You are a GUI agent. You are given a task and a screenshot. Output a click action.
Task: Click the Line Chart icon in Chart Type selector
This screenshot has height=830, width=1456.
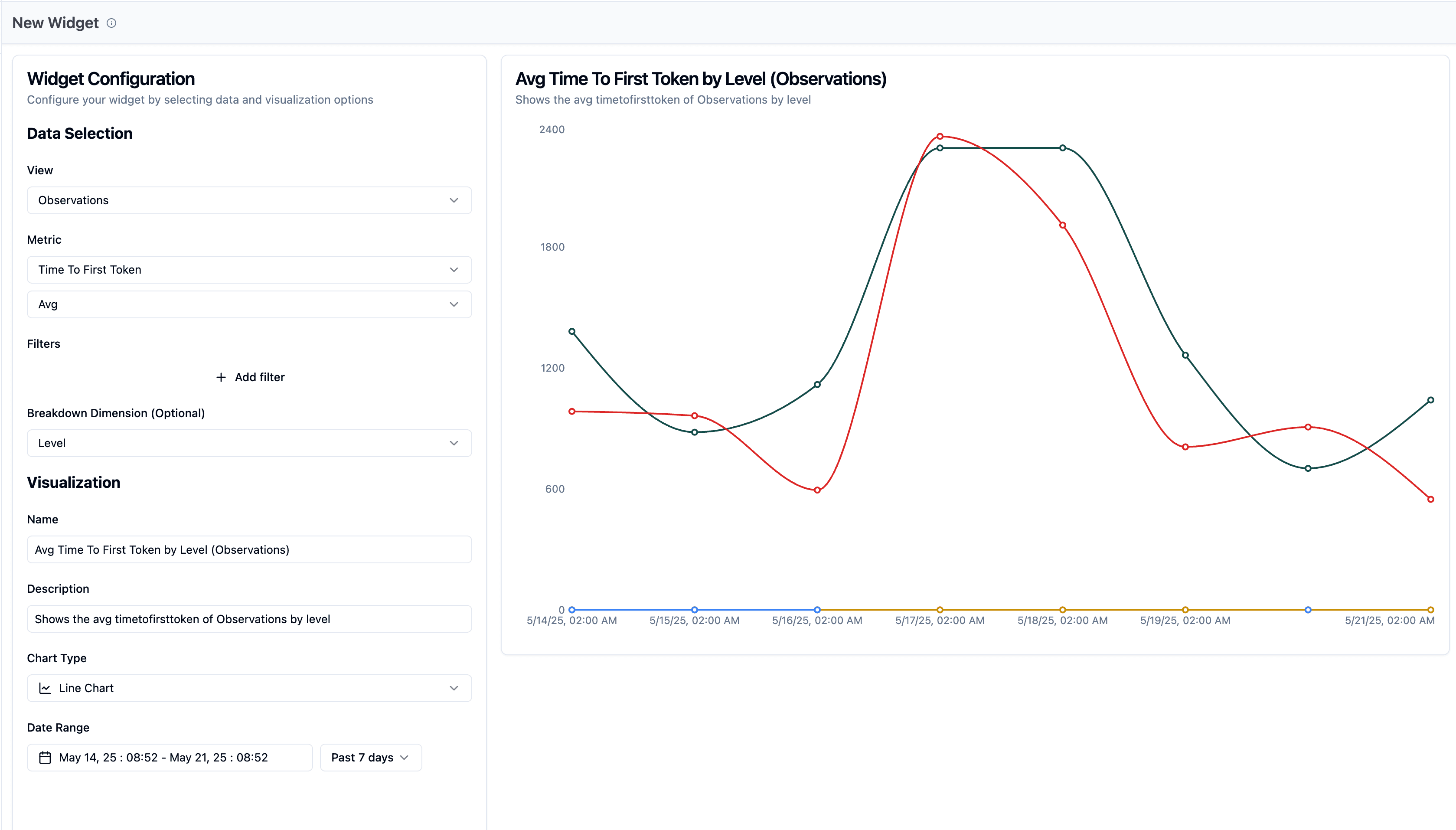click(45, 687)
